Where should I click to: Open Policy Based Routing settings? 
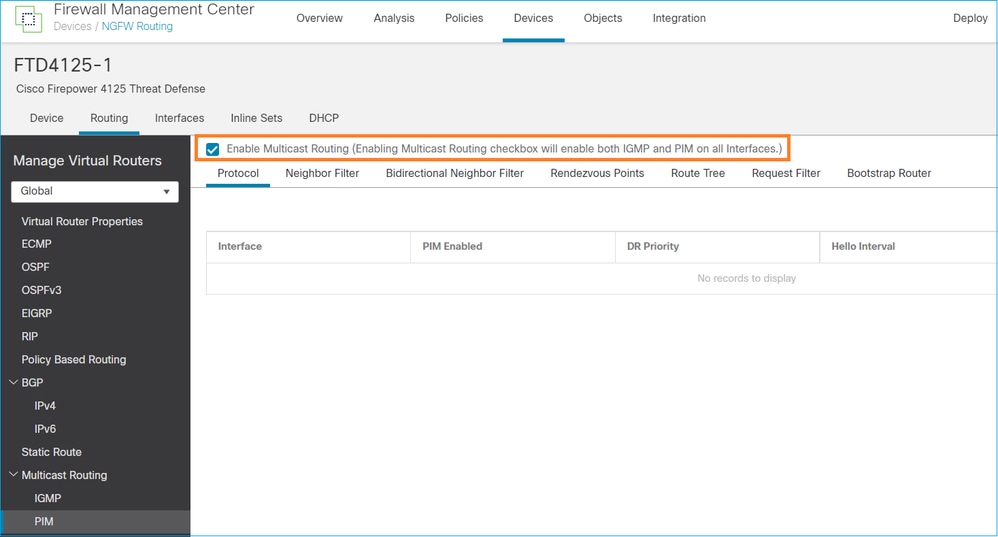(74, 359)
